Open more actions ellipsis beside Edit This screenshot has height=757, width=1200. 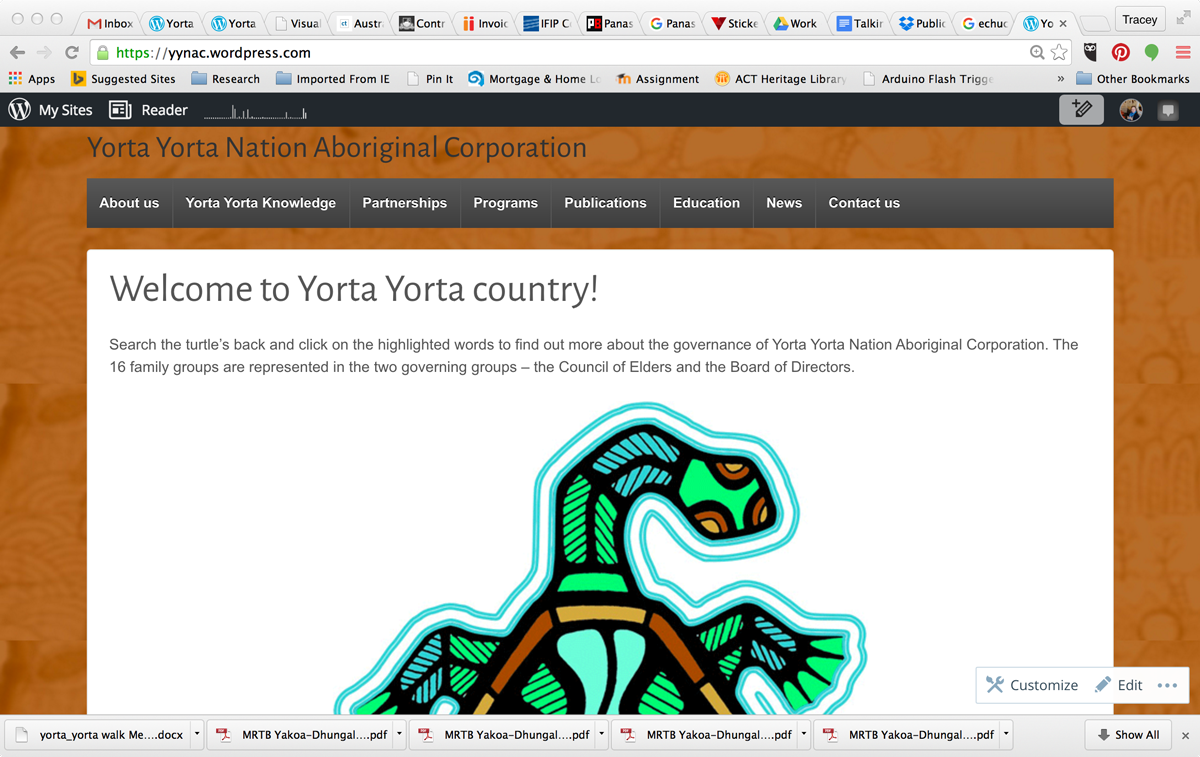tap(1167, 685)
